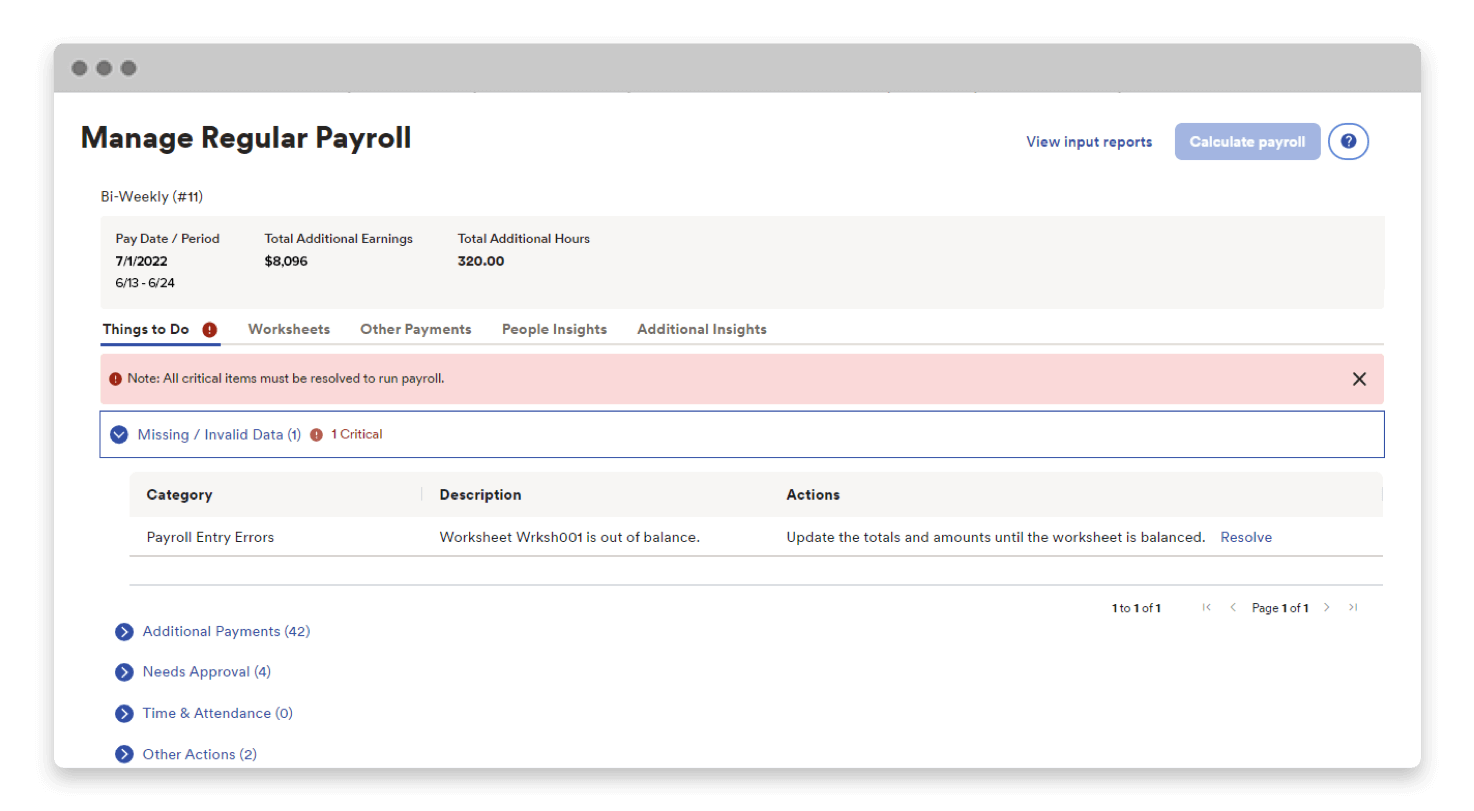
Task: Click the Calculate payroll button
Action: 1247,142
